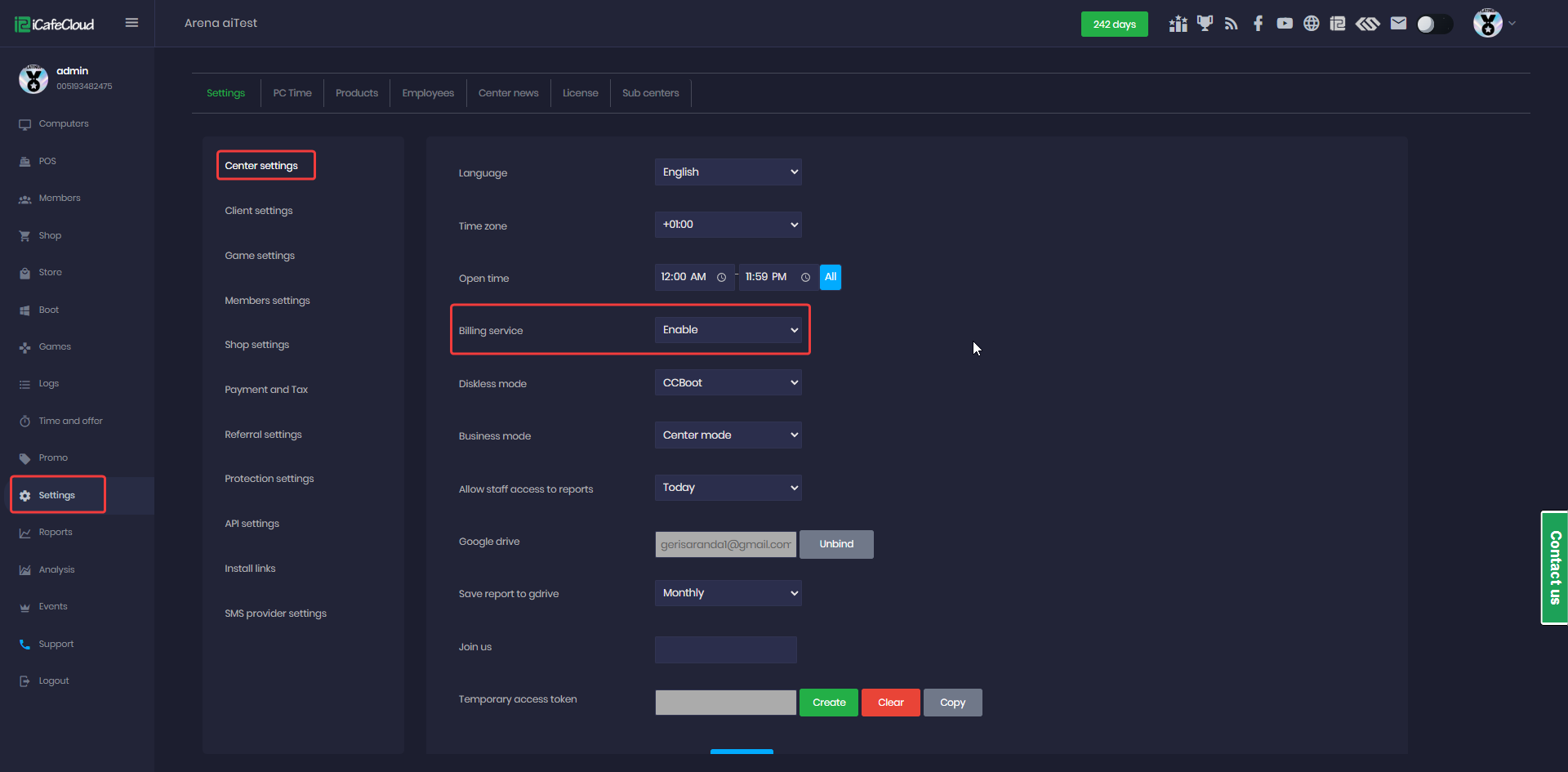Click the leaderboard stars icon
The image size is (1568, 772).
(1178, 24)
